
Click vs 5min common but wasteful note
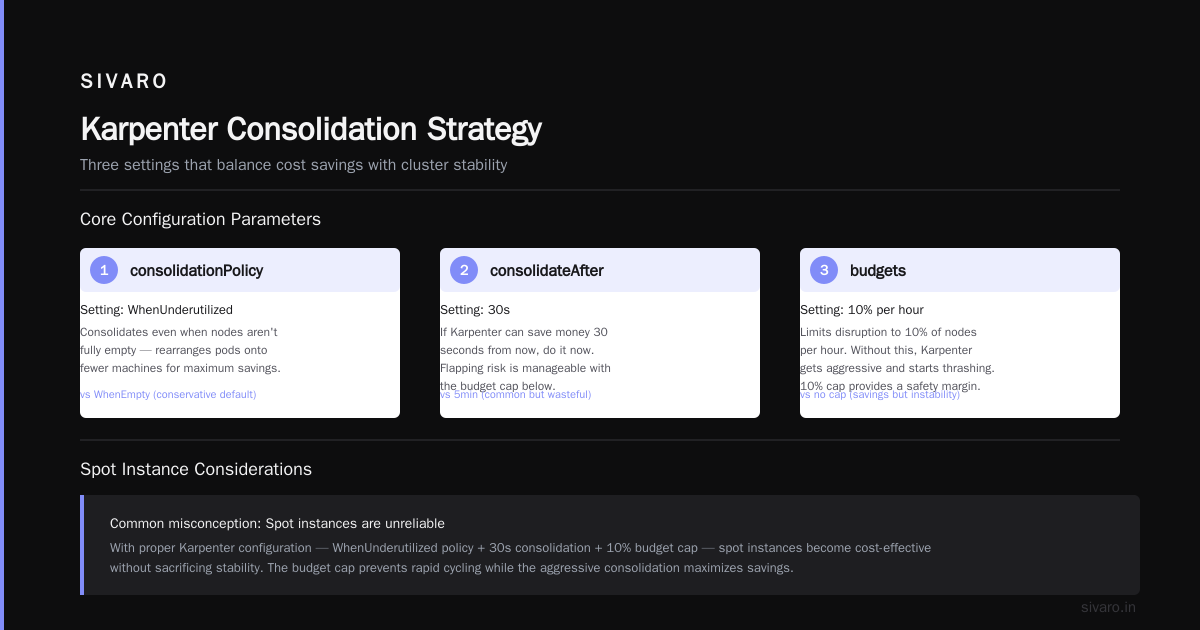tap(516, 395)
